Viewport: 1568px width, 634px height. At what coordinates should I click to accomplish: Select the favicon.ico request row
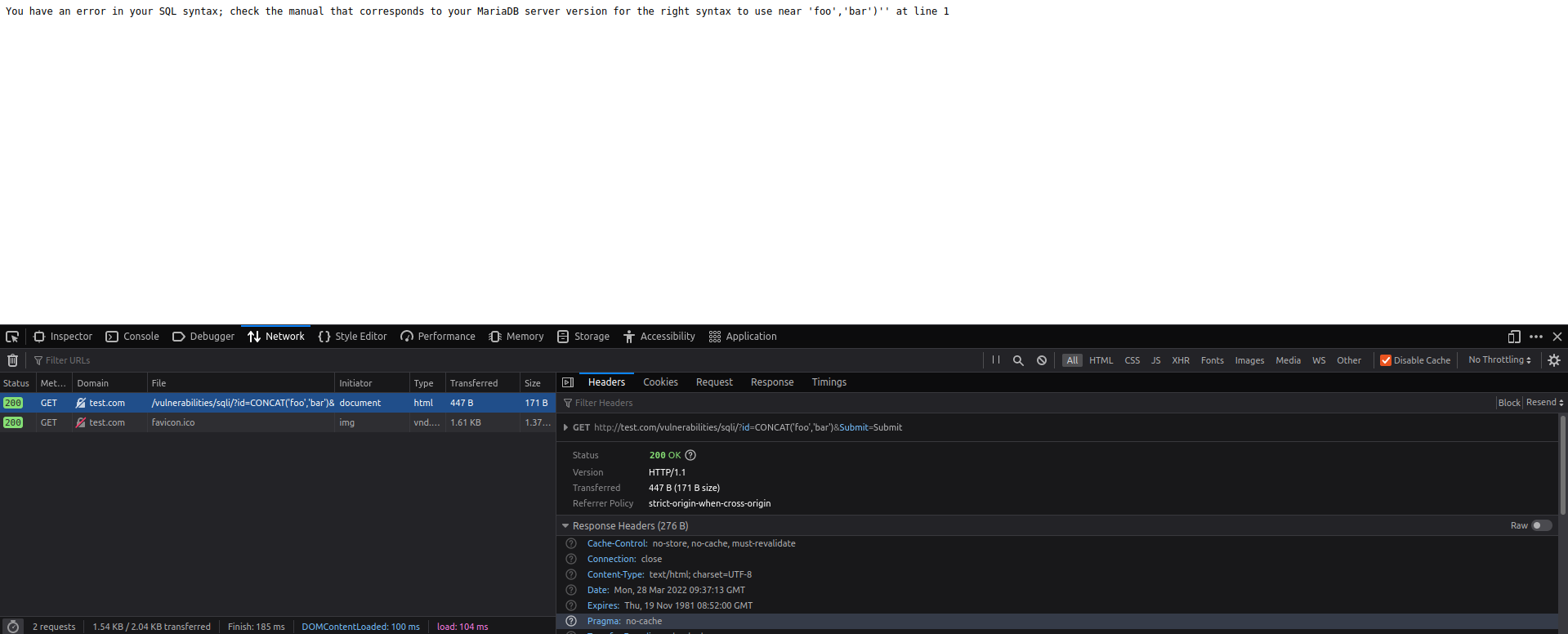(278, 422)
